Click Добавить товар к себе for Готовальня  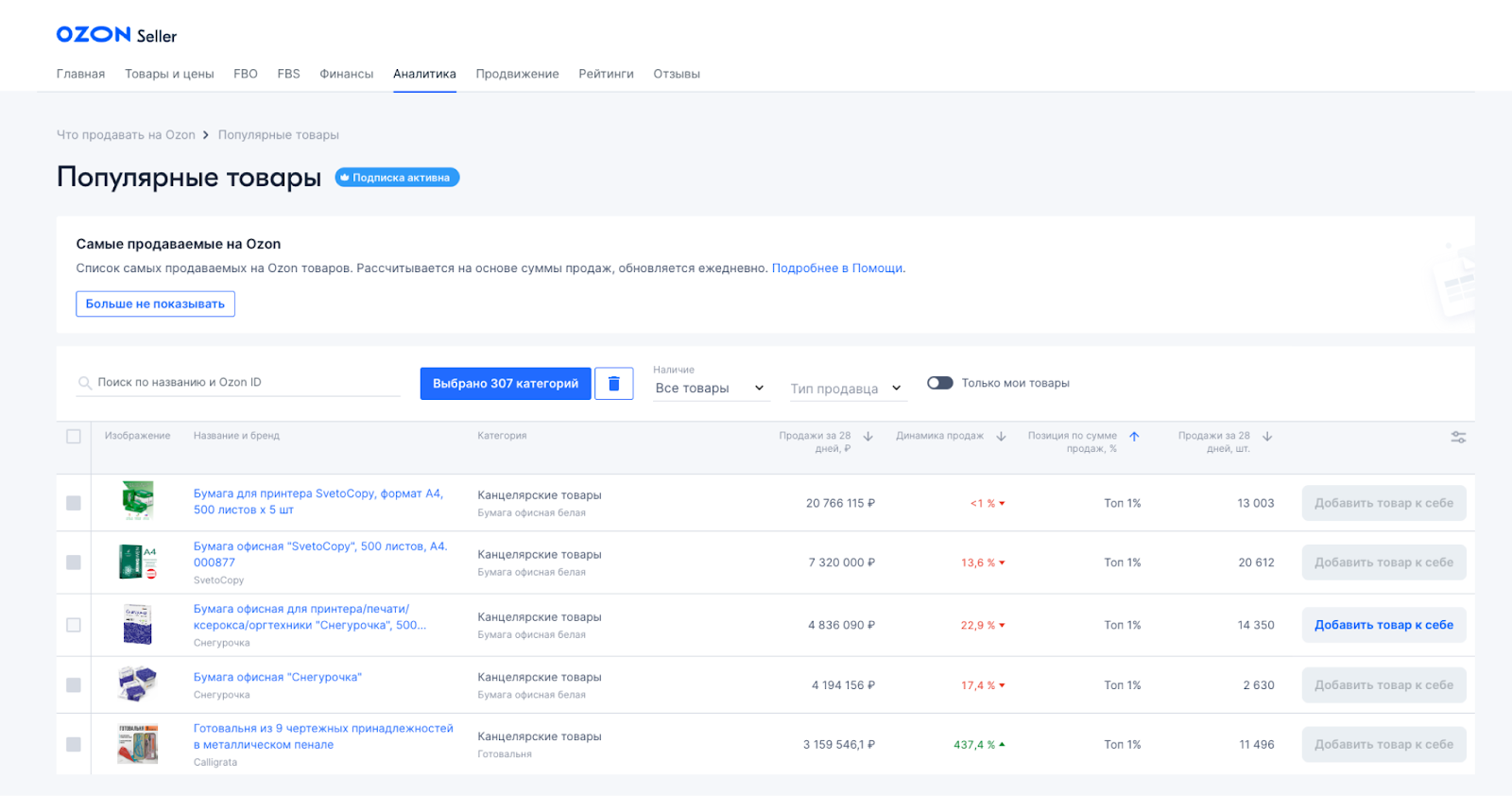(x=1383, y=745)
